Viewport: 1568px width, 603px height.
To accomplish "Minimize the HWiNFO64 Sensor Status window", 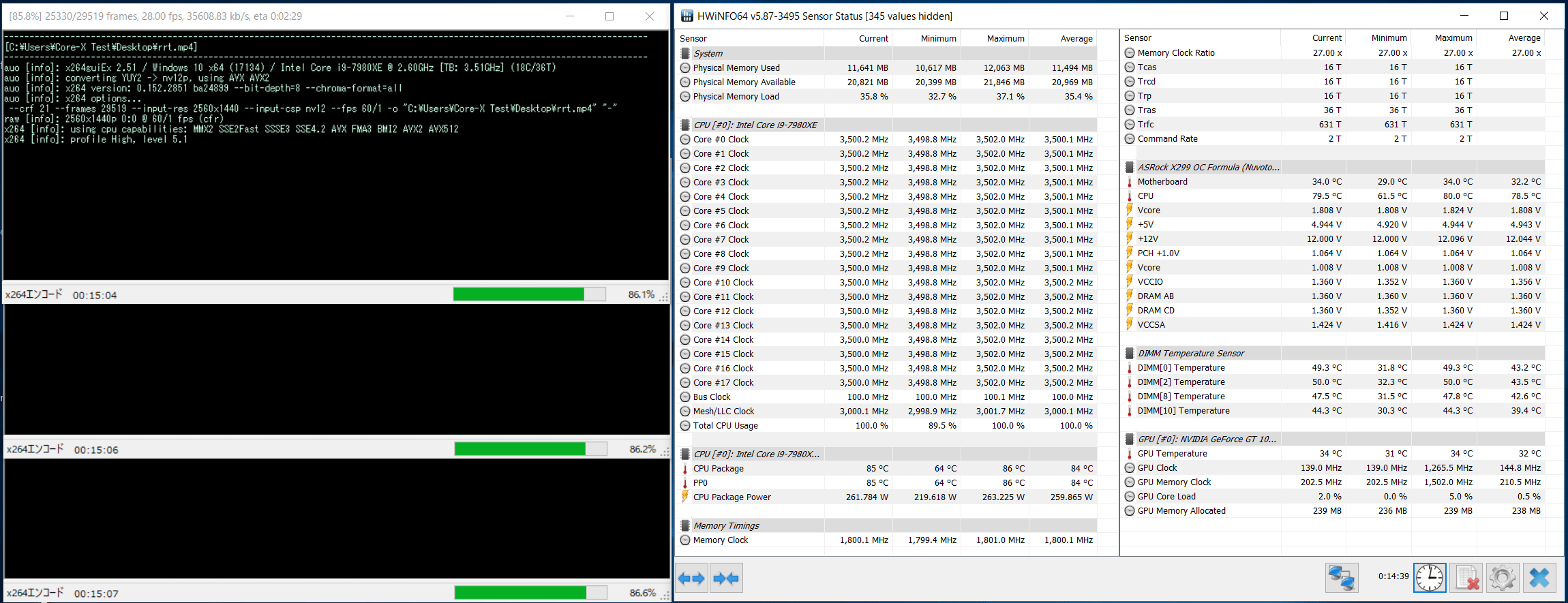I will tap(1464, 16).
